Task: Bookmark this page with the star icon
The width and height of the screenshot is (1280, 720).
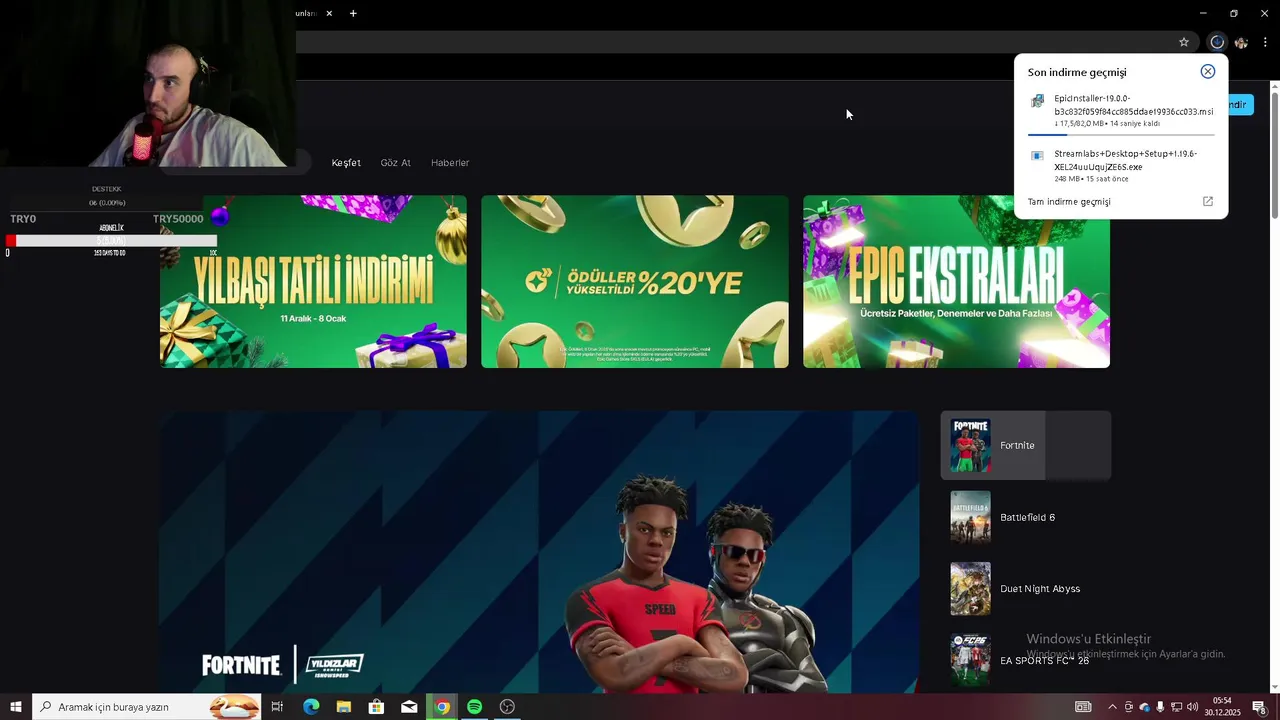Action: point(1184,42)
